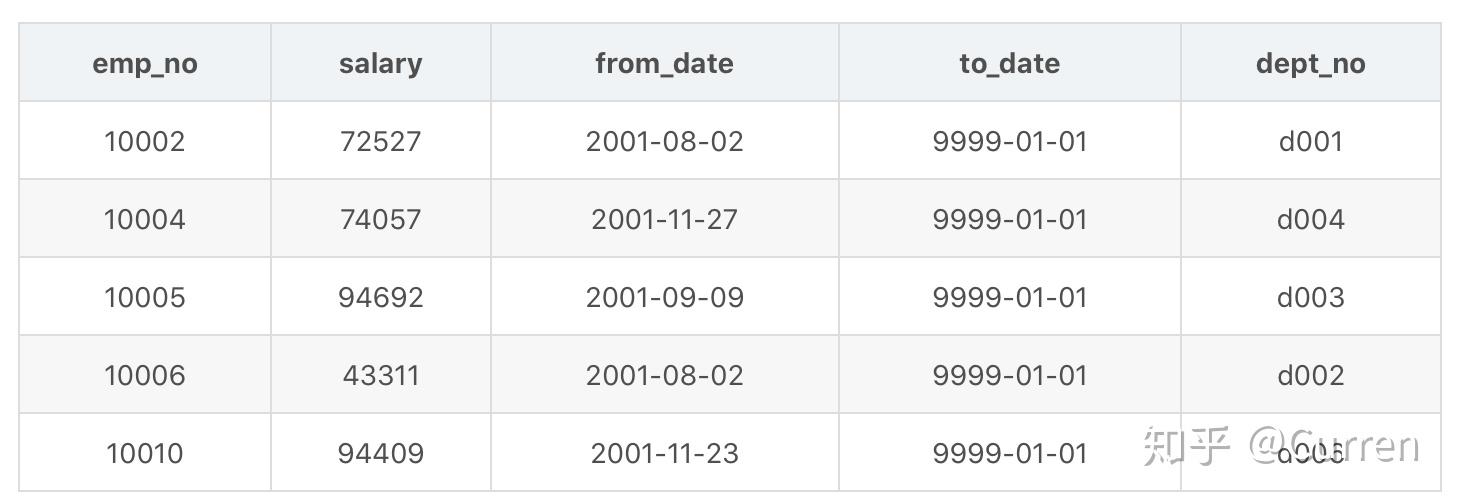Click the salary value 94409
Screen dimensions: 1458x504
(380, 453)
